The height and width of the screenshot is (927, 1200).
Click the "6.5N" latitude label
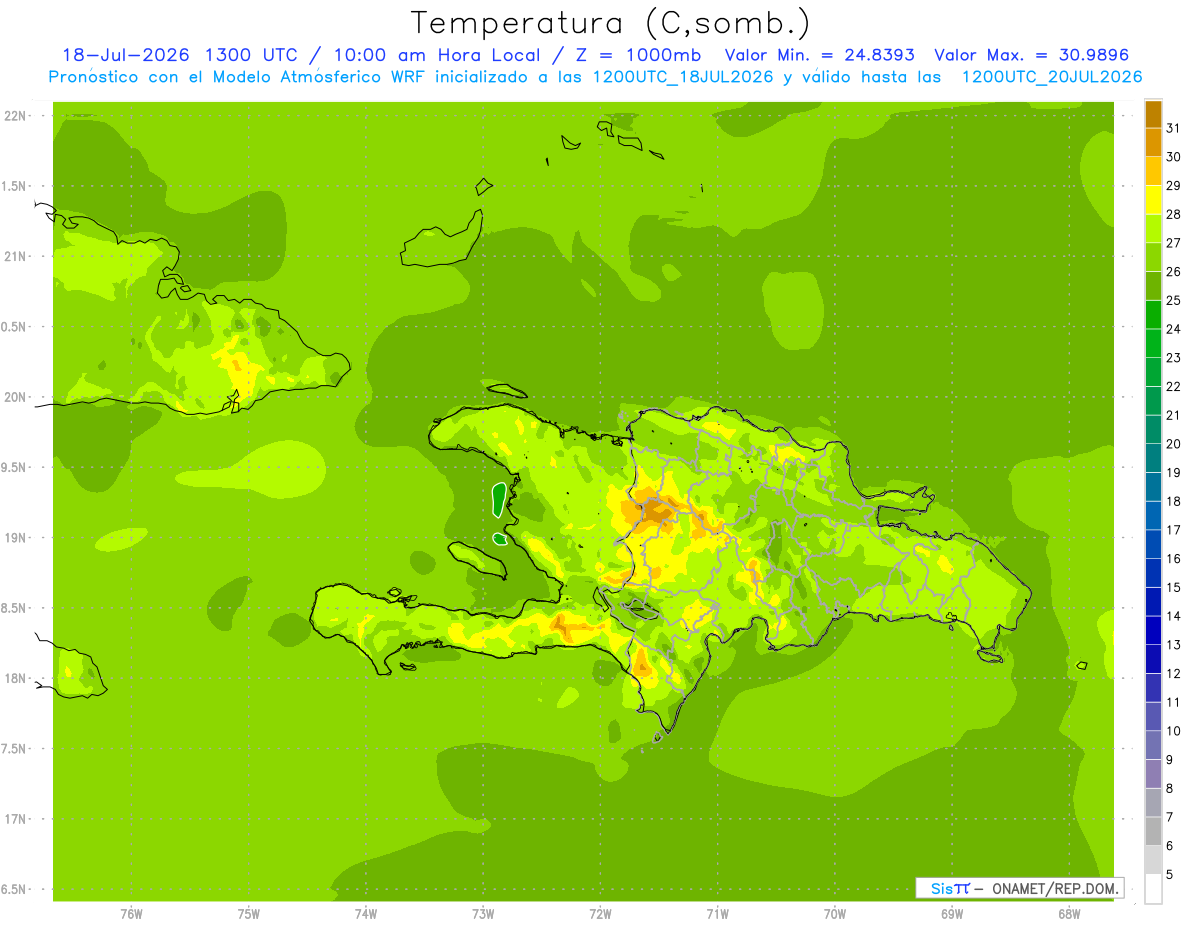tap(15, 889)
